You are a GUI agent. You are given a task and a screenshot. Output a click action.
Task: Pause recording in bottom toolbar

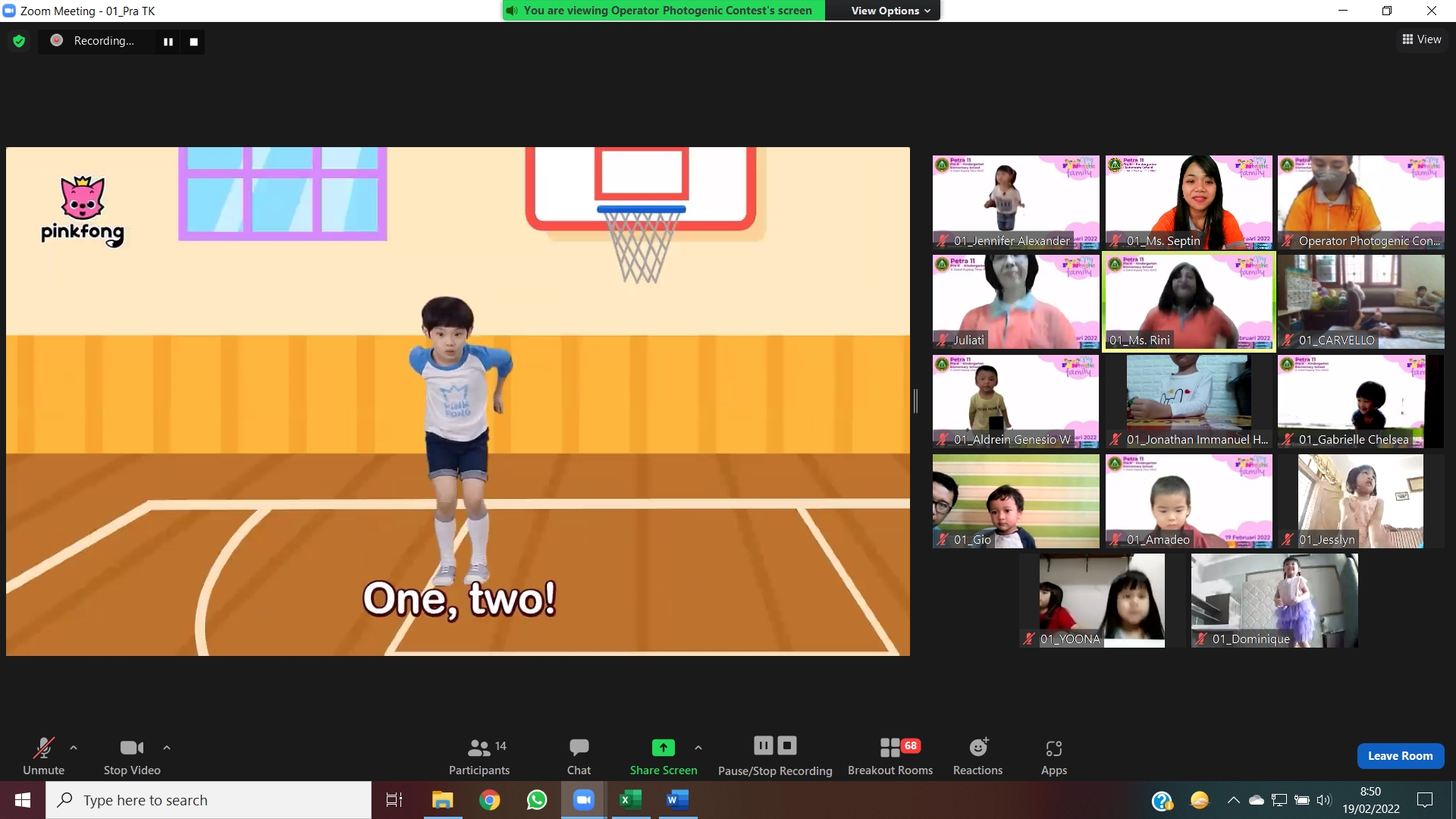[x=764, y=745]
